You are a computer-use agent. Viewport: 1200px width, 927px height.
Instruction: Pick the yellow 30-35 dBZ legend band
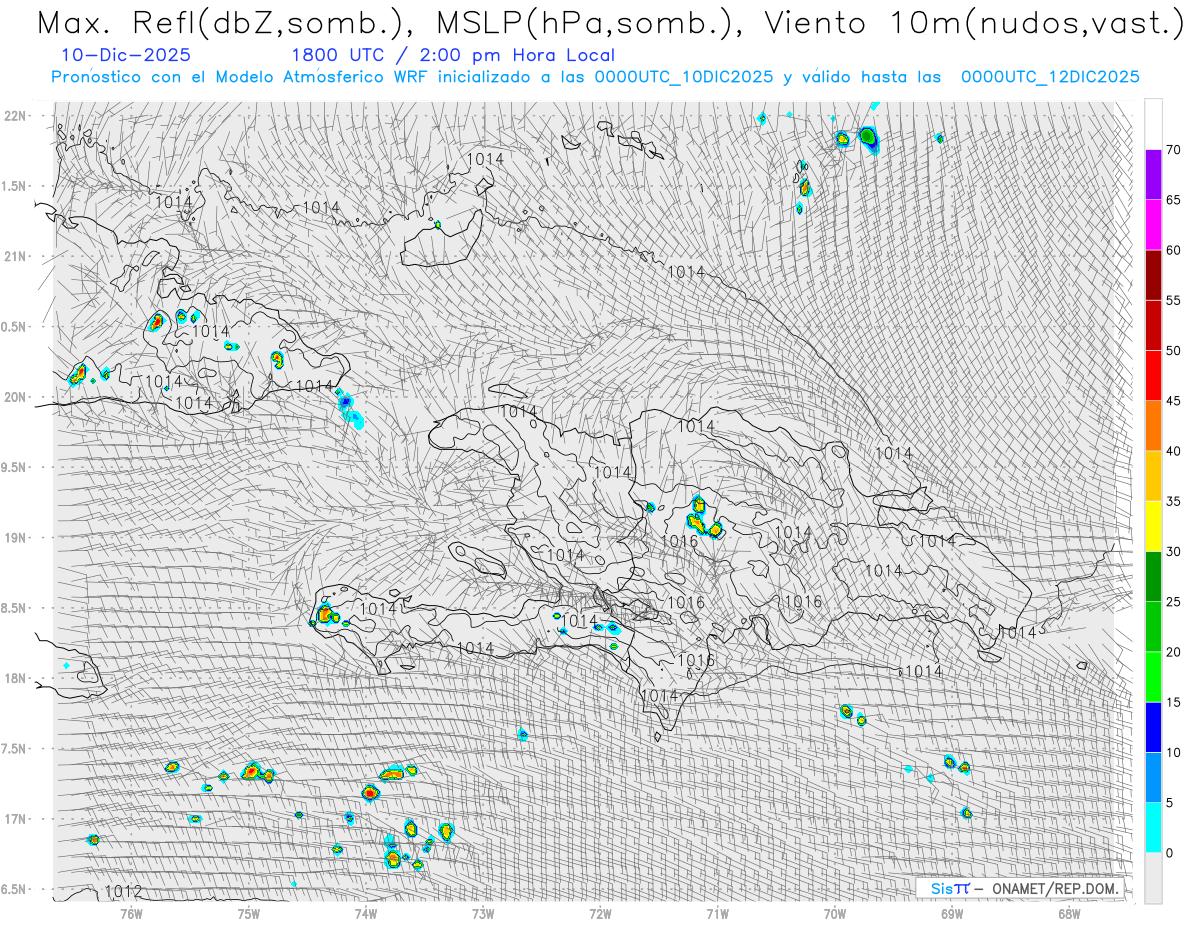click(1153, 526)
